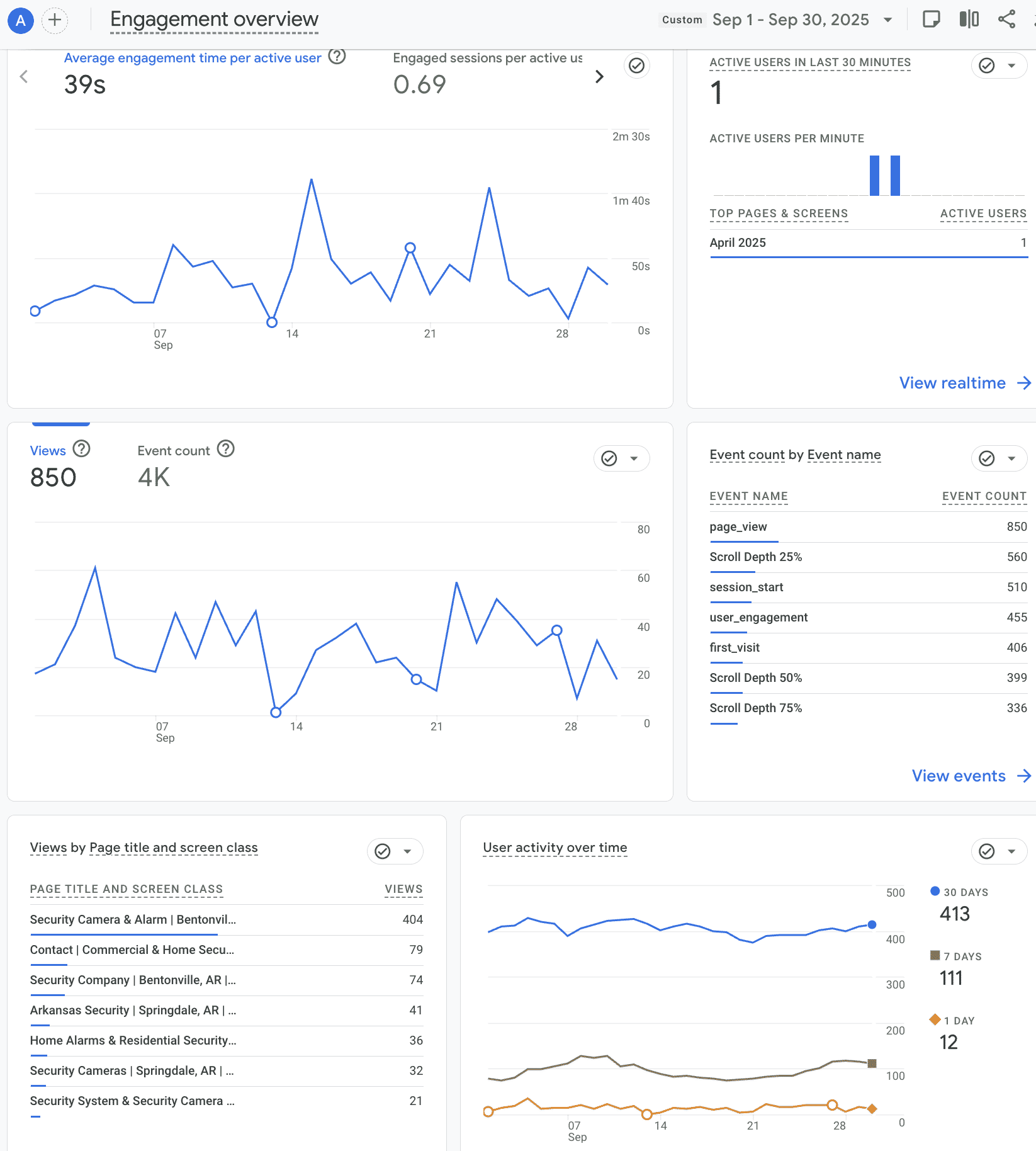Expand dropdown arrow on Views by Page title card
The width and height of the screenshot is (1036, 1151).
(x=407, y=851)
